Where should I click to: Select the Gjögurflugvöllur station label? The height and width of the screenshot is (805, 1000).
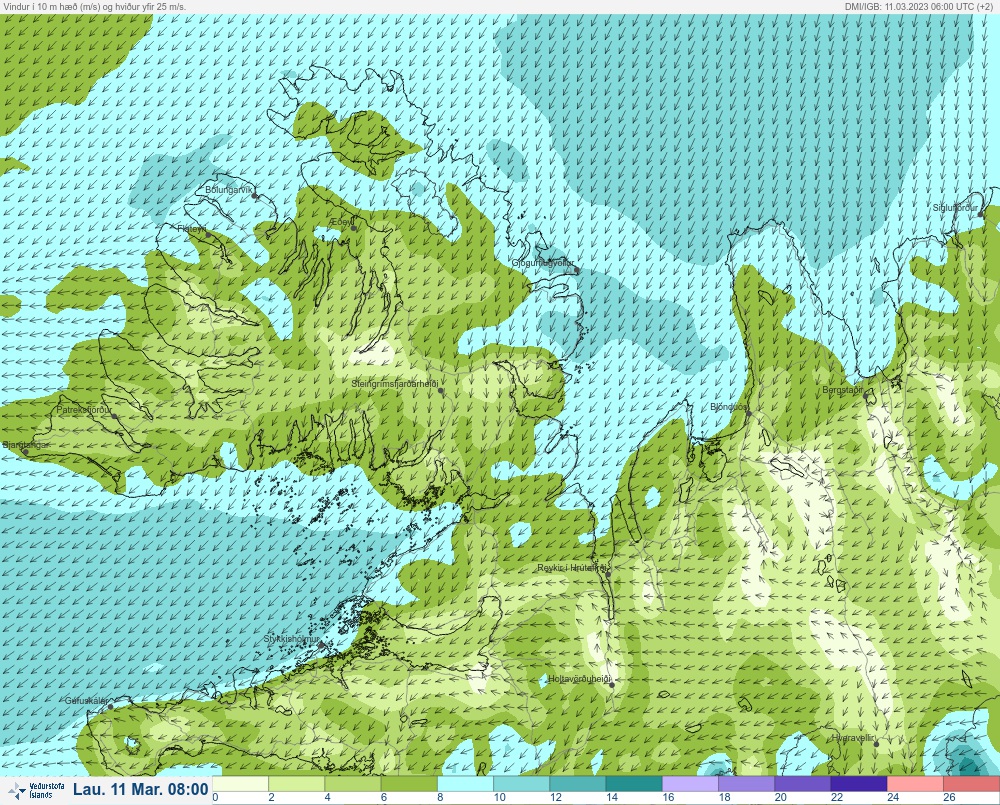coord(543,263)
